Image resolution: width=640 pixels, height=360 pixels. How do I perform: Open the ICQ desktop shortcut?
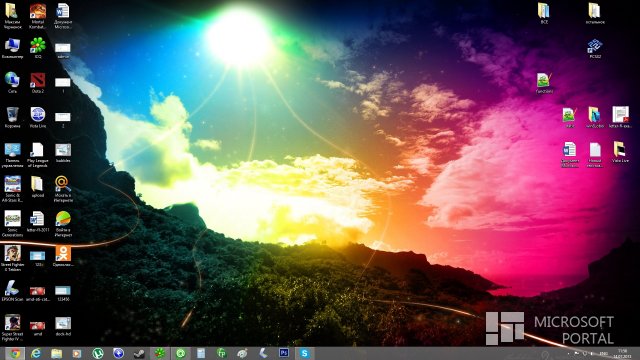click(38, 48)
